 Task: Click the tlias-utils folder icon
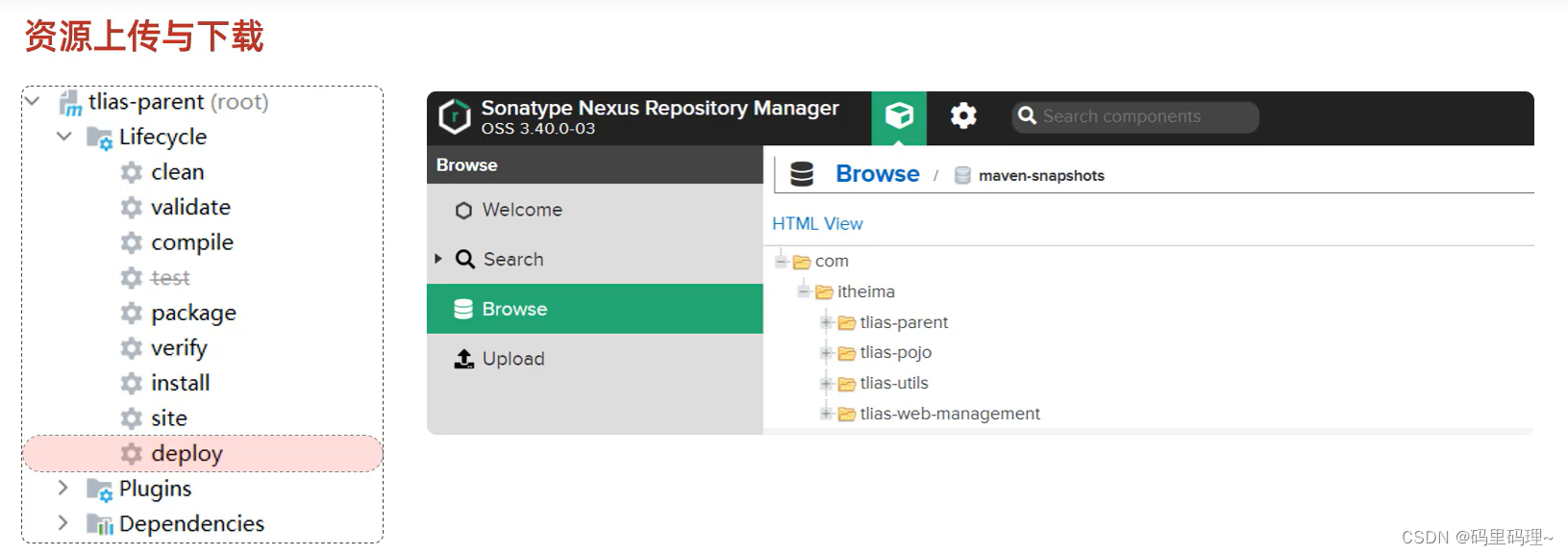click(847, 384)
